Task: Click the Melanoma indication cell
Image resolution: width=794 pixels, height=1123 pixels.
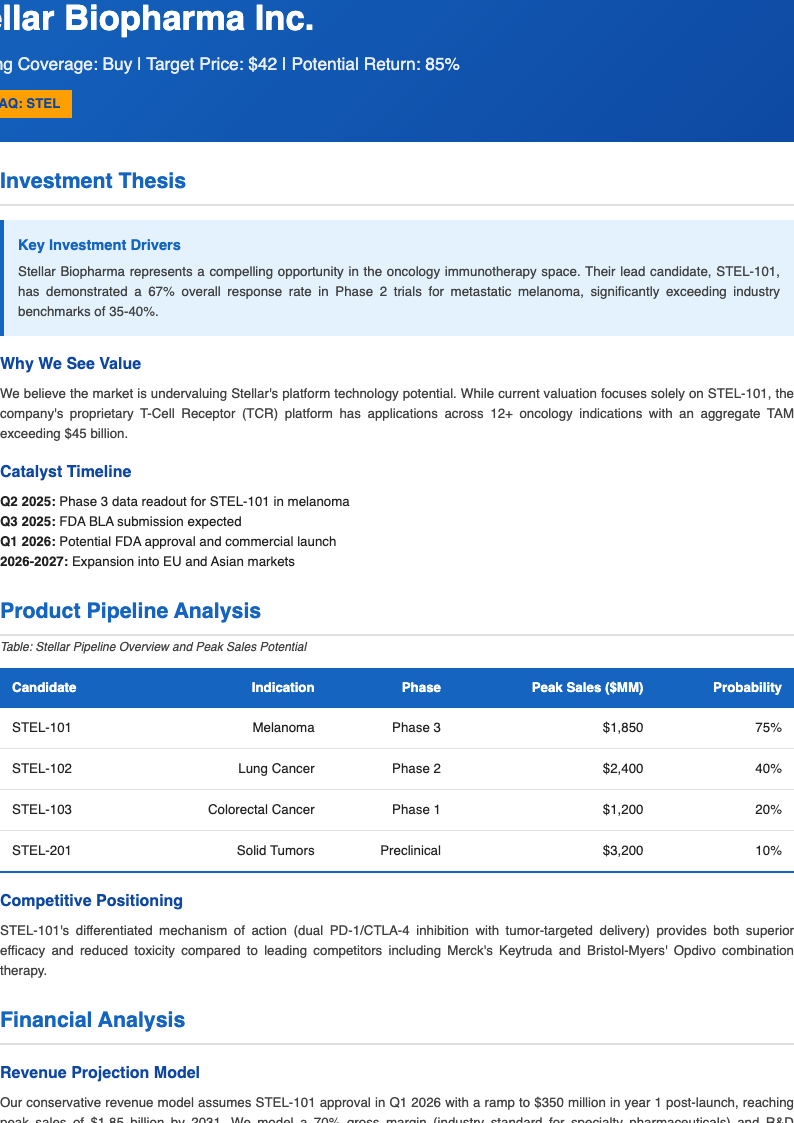Action: pyautogui.click(x=283, y=728)
